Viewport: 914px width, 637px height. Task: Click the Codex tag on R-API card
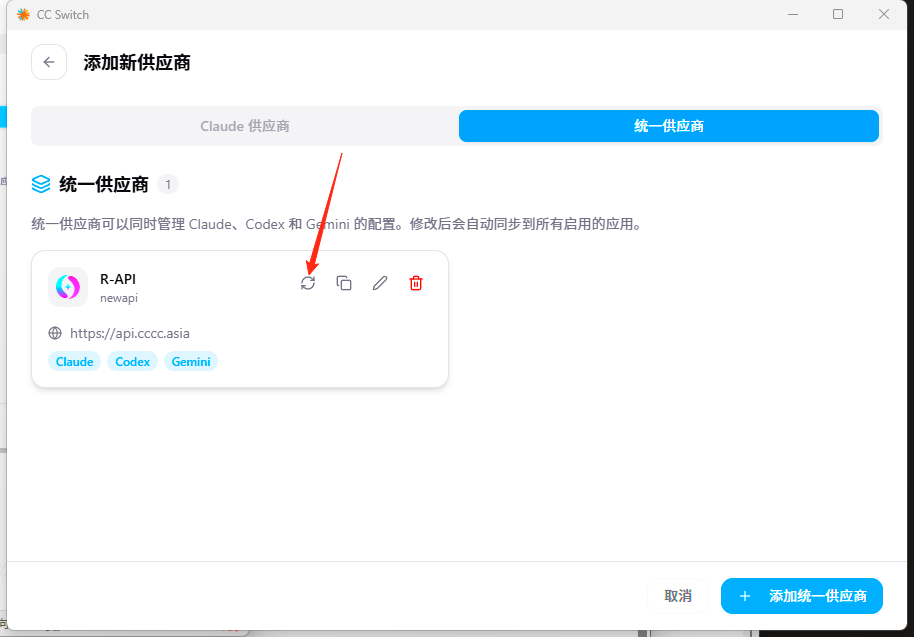[x=132, y=361]
